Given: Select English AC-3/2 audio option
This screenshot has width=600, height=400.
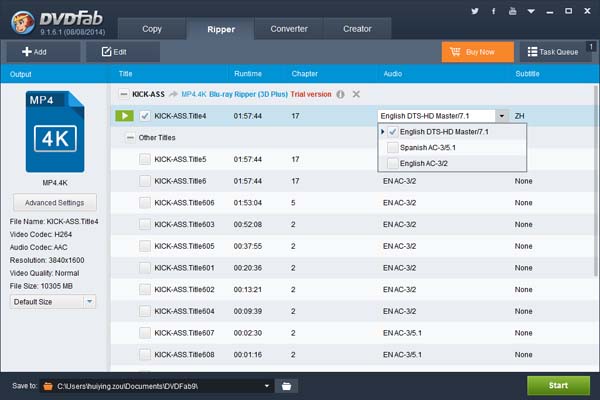Looking at the screenshot, I should pyautogui.click(x=452, y=163).
